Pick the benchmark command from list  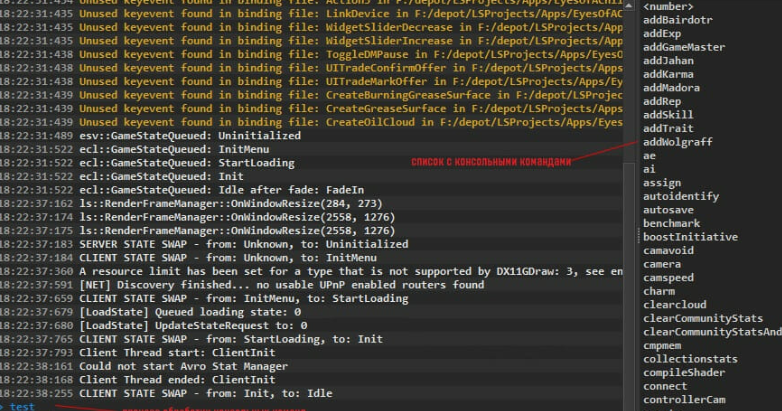pos(671,223)
